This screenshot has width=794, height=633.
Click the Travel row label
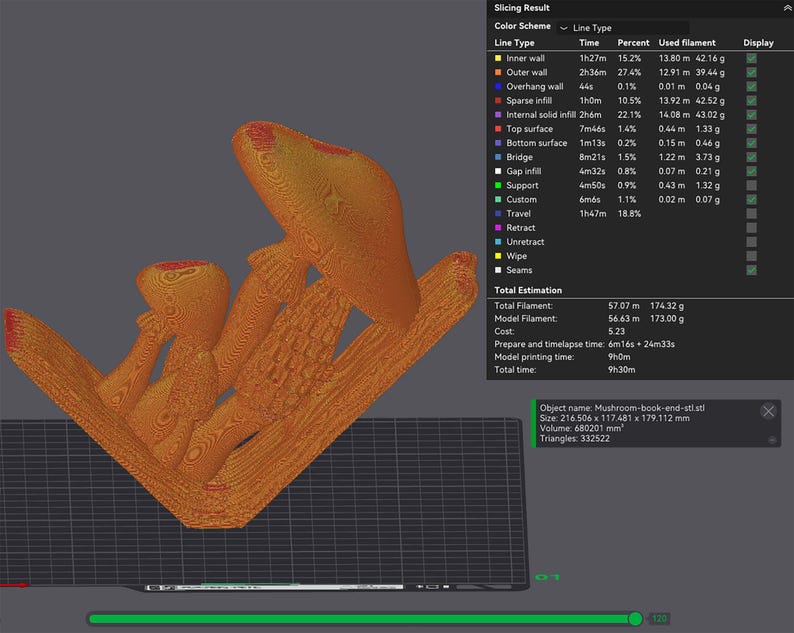coord(519,214)
